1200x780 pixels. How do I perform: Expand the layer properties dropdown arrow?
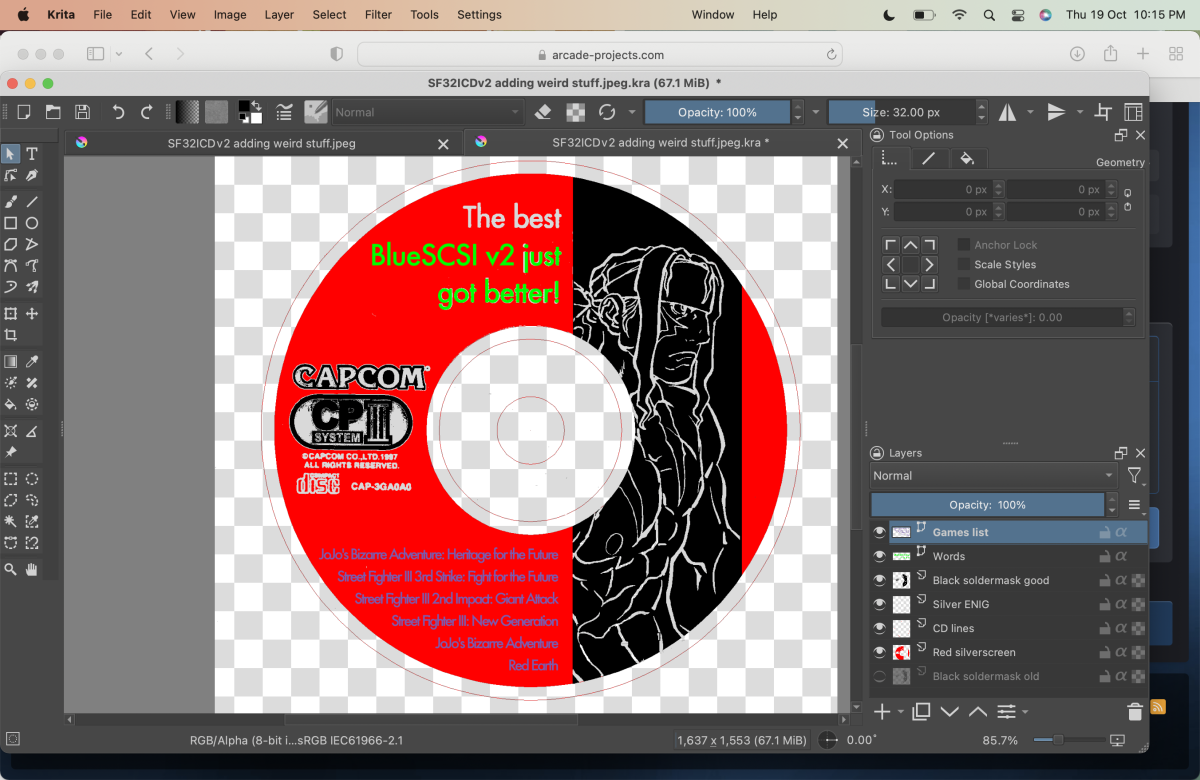coord(1024,712)
